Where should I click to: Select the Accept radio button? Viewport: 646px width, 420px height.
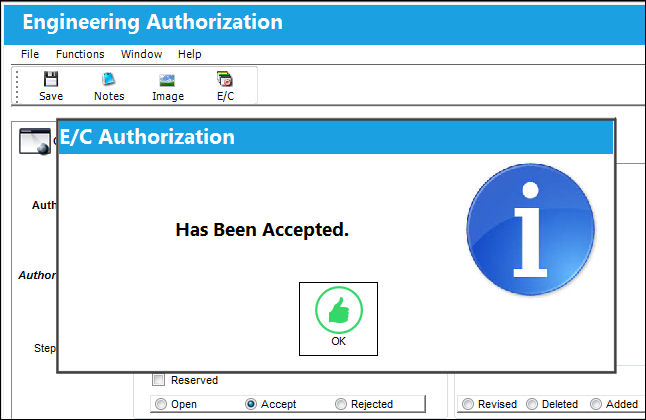250,404
